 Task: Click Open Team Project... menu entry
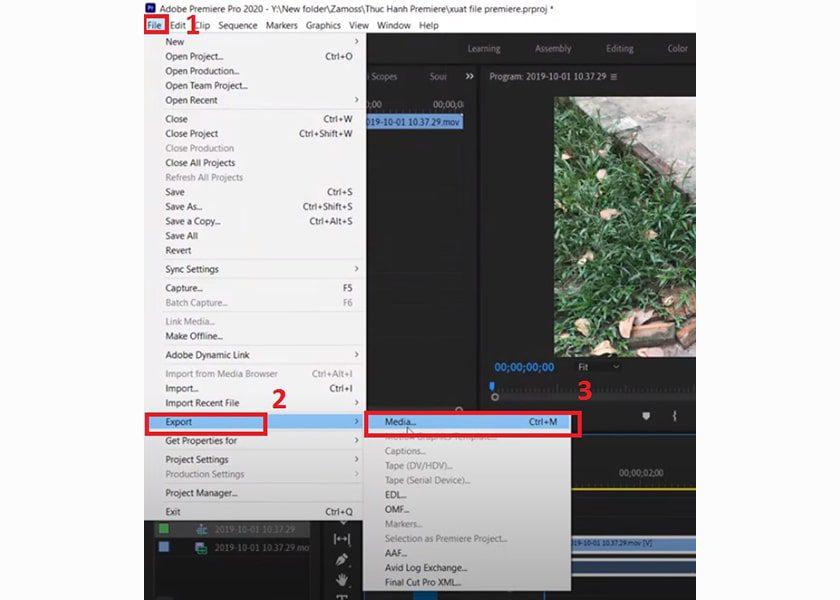pyautogui.click(x=255, y=85)
